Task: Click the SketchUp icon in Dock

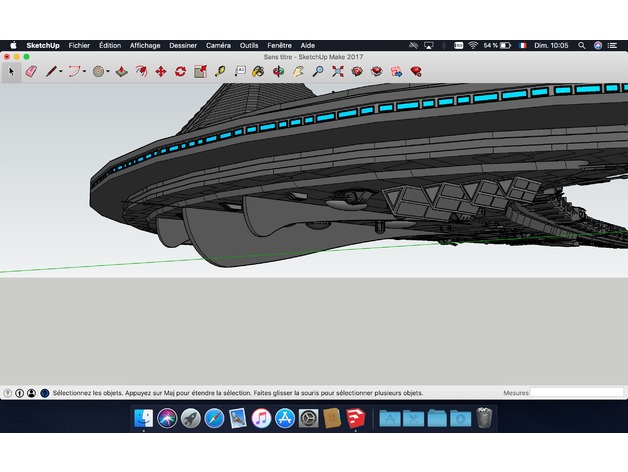Action: (x=356, y=418)
